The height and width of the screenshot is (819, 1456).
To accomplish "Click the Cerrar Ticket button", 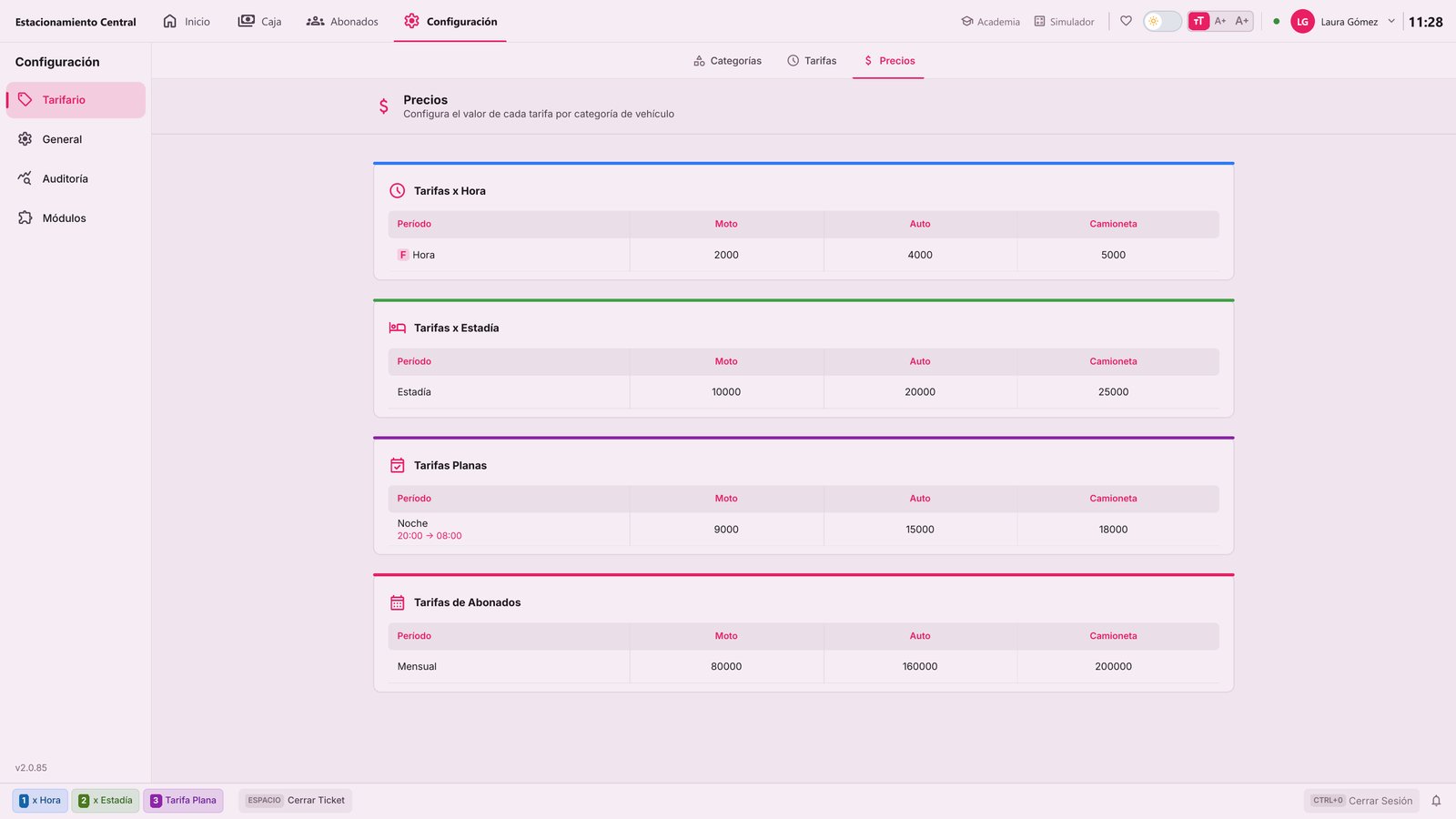I will [x=296, y=801].
